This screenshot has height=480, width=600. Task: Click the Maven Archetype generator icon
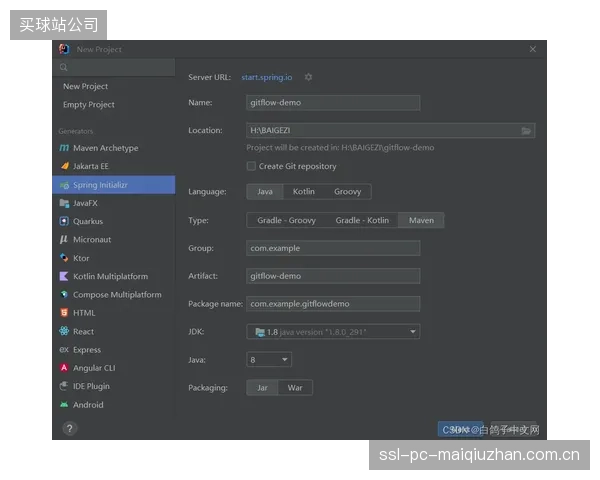click(x=64, y=148)
